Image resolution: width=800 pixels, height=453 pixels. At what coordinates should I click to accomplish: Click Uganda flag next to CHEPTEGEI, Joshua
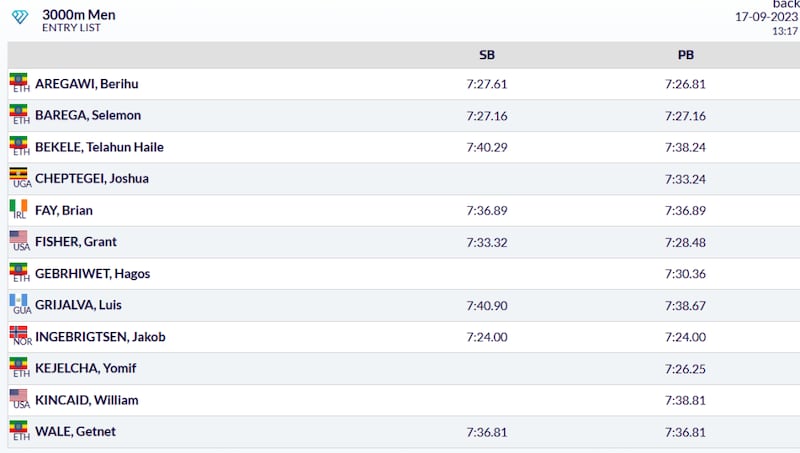coord(18,174)
